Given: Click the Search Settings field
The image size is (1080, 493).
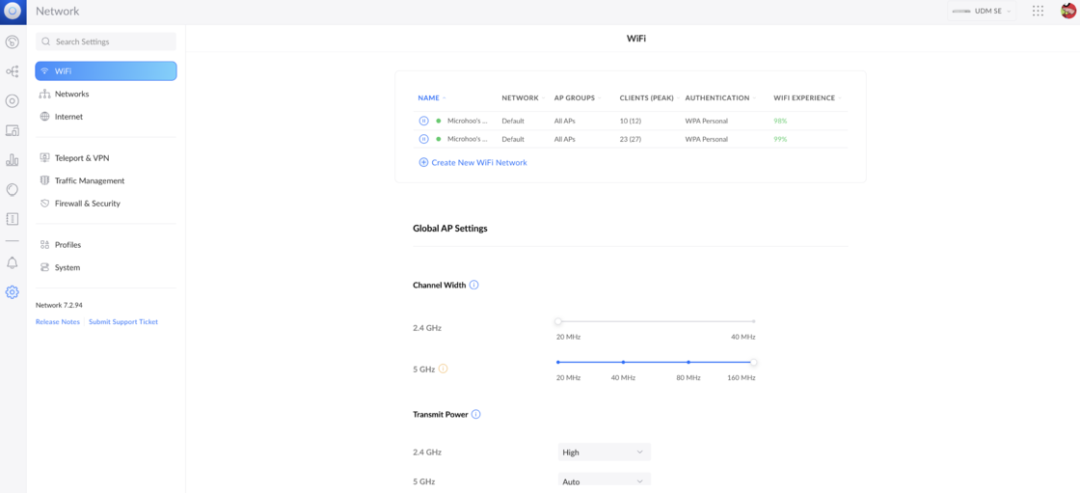Looking at the screenshot, I should point(106,42).
